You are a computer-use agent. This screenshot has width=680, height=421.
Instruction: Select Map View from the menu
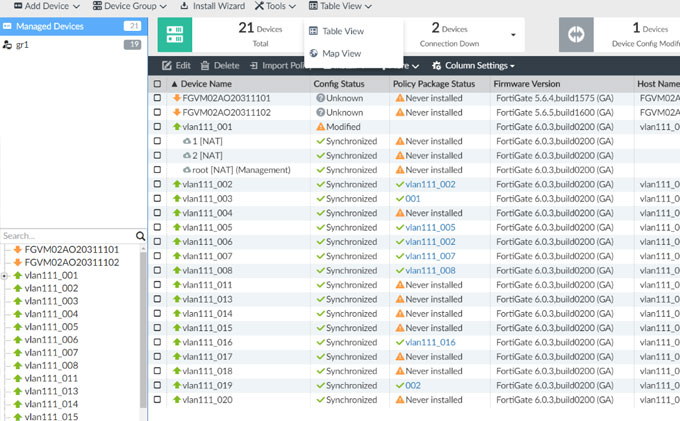[341, 53]
